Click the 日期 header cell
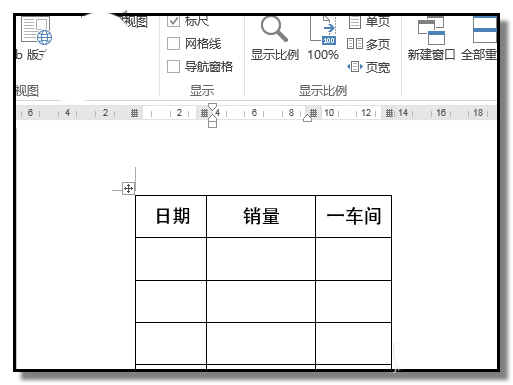 click(171, 216)
